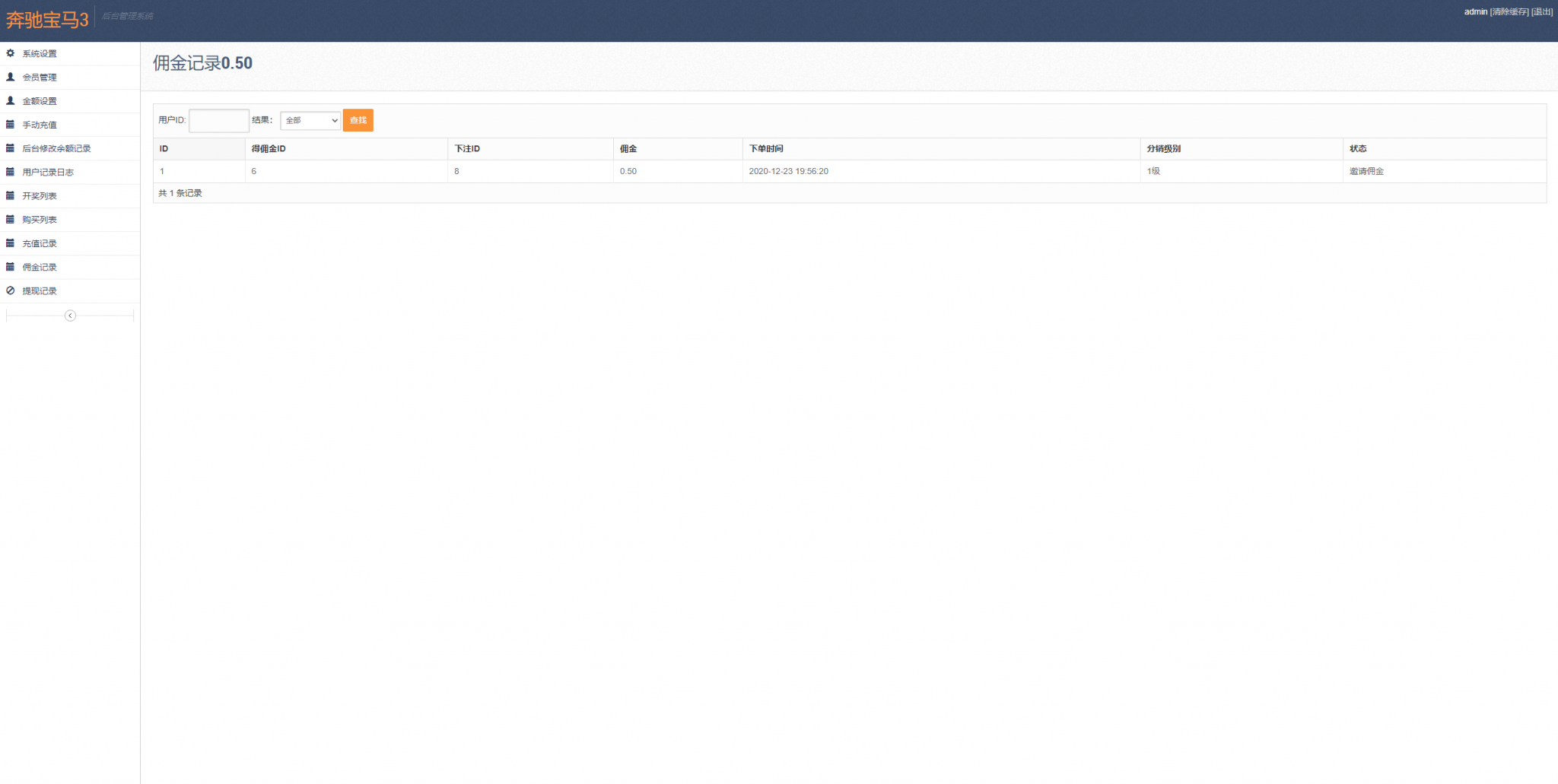Go to 佣金记录 in the sidebar
The image size is (1558, 784).
click(40, 267)
